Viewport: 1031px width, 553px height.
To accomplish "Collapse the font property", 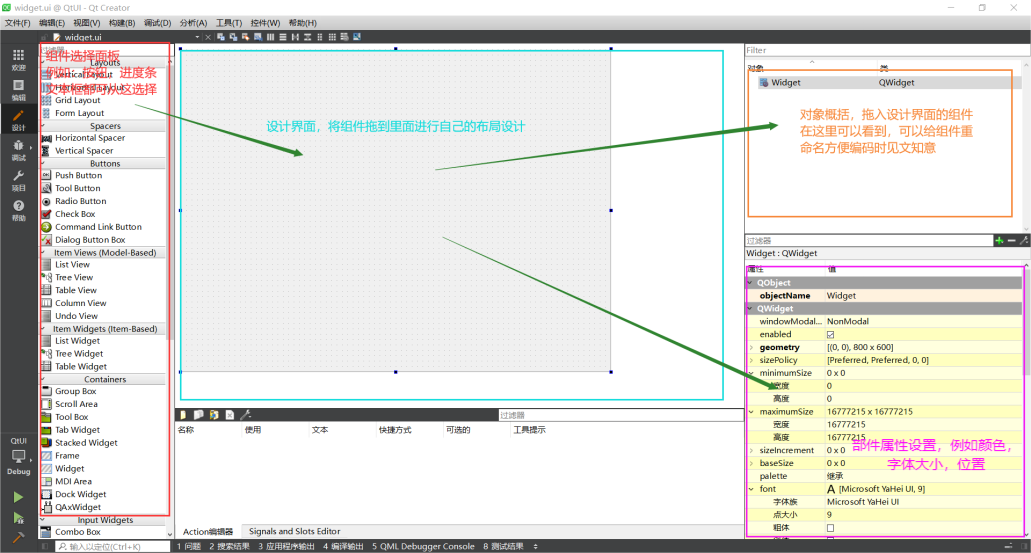I will [x=752, y=489].
